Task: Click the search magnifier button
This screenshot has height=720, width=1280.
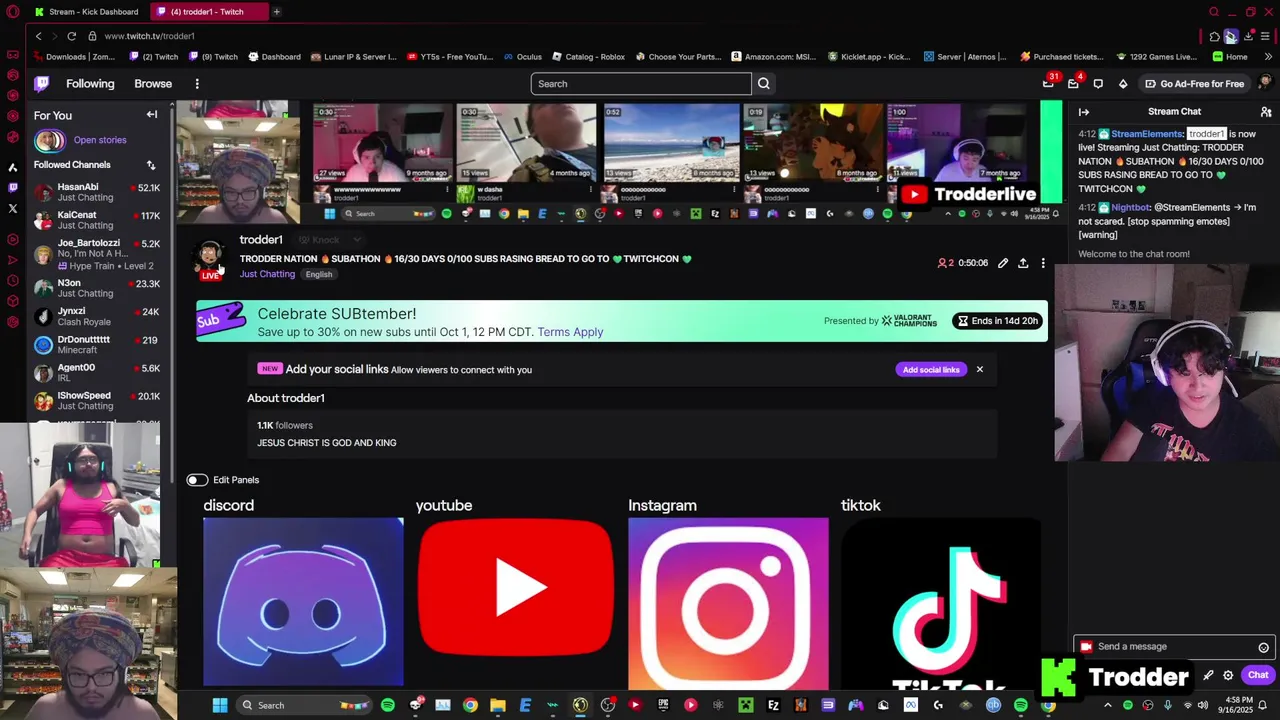Action: (764, 84)
